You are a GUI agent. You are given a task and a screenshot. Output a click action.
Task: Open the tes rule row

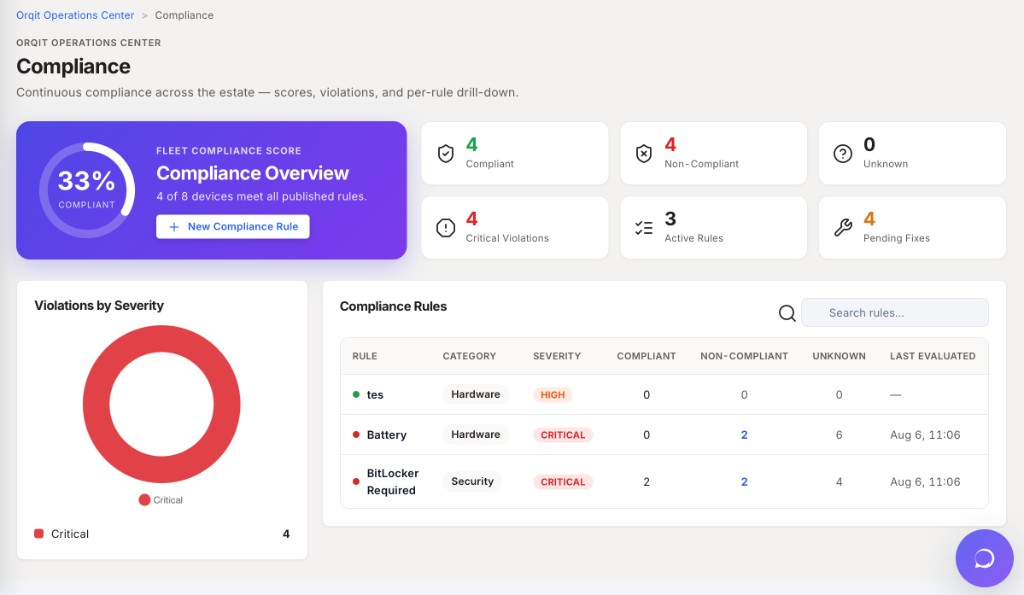[x=664, y=394]
